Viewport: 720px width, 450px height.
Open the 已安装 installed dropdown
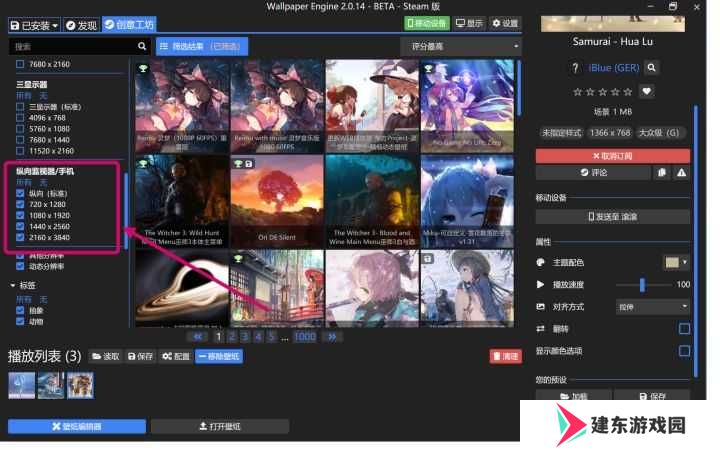coord(34,25)
